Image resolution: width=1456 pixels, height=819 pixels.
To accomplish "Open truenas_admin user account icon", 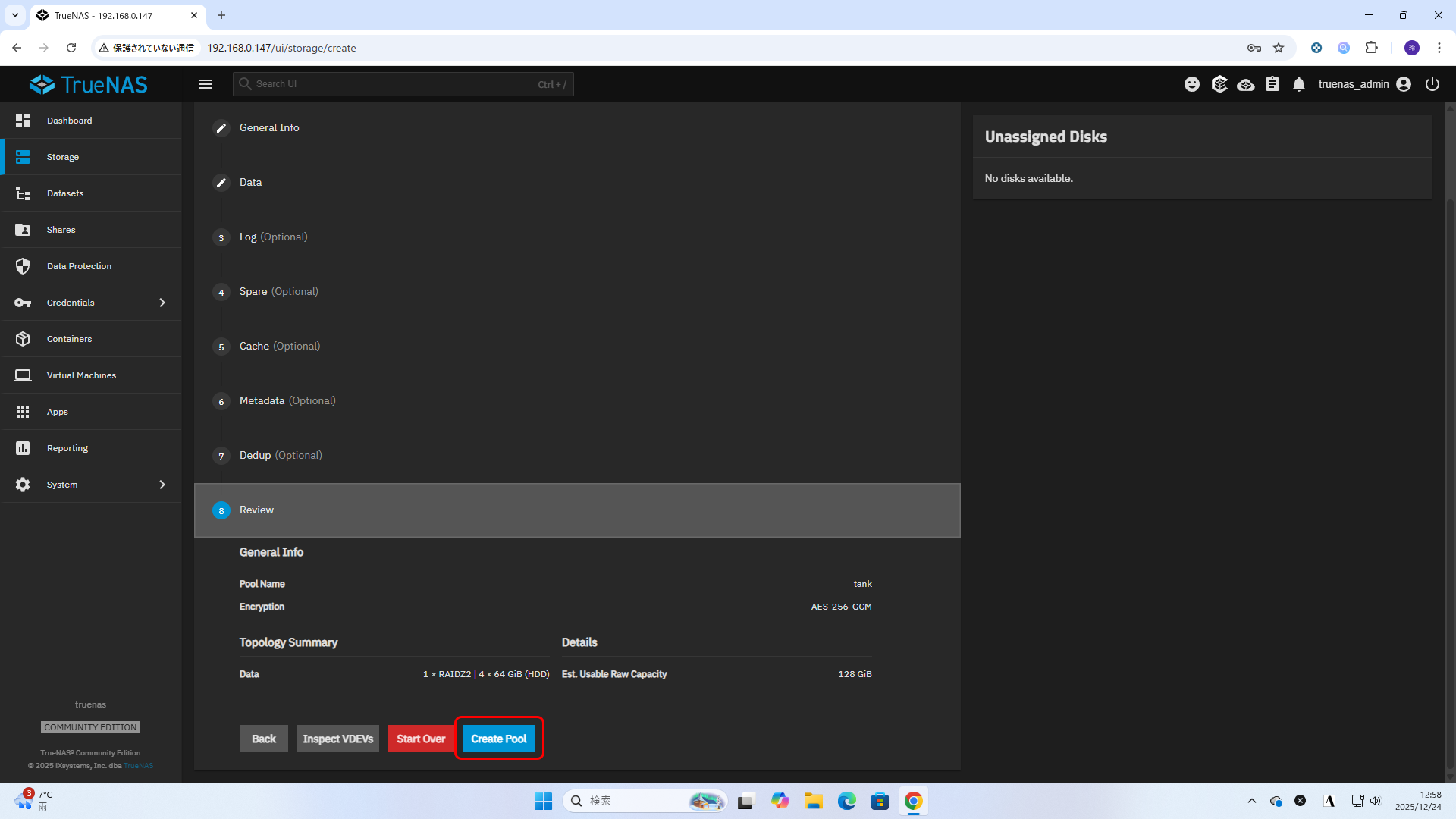I will (x=1404, y=84).
